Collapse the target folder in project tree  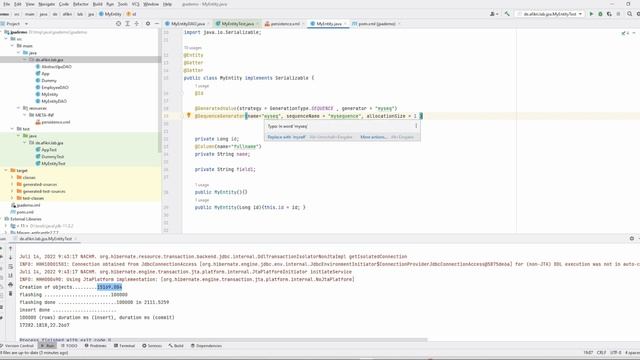(6, 170)
